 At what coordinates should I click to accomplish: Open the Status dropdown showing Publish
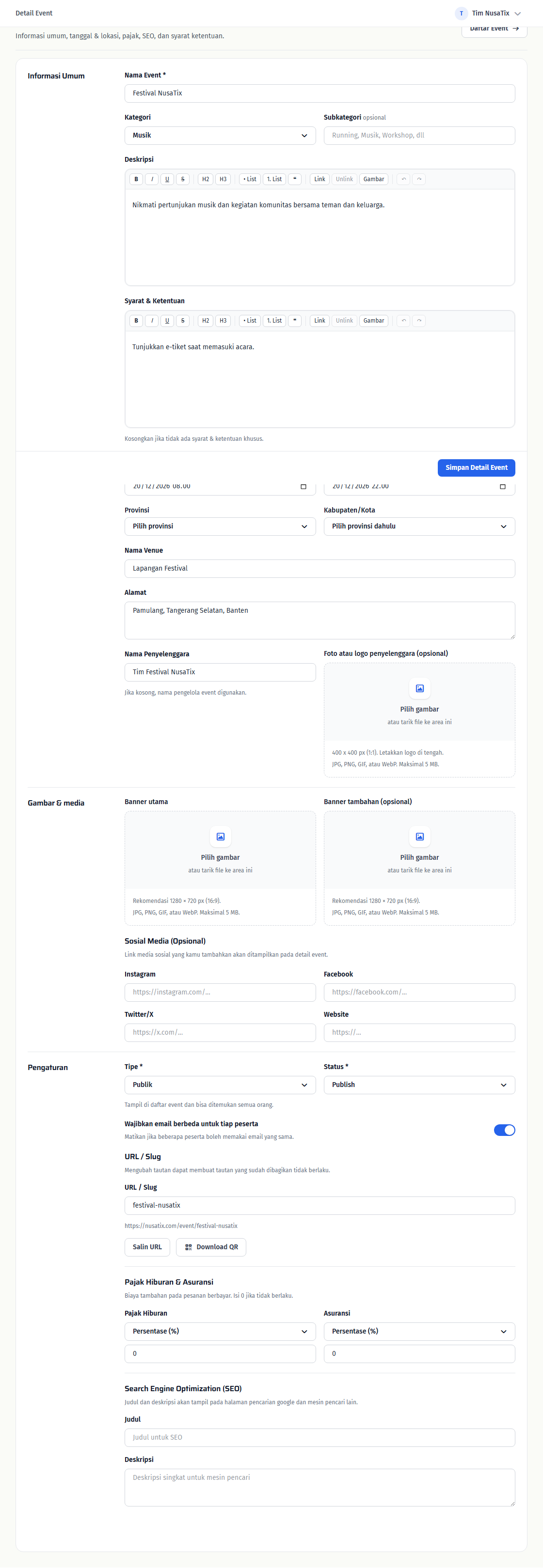[x=419, y=1086]
